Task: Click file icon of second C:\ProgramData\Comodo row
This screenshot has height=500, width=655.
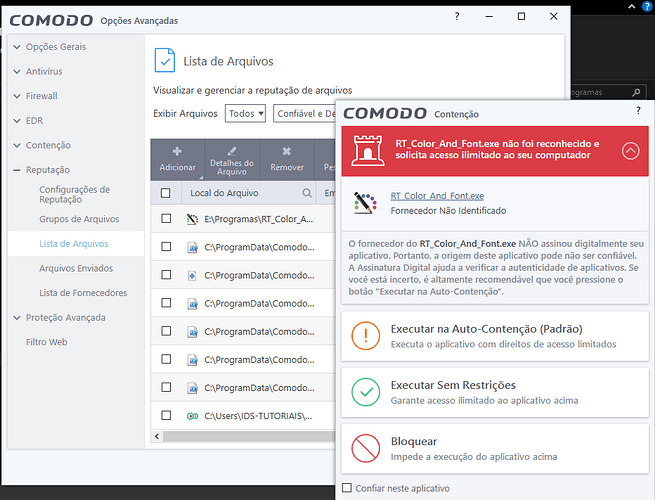Action: click(192, 276)
